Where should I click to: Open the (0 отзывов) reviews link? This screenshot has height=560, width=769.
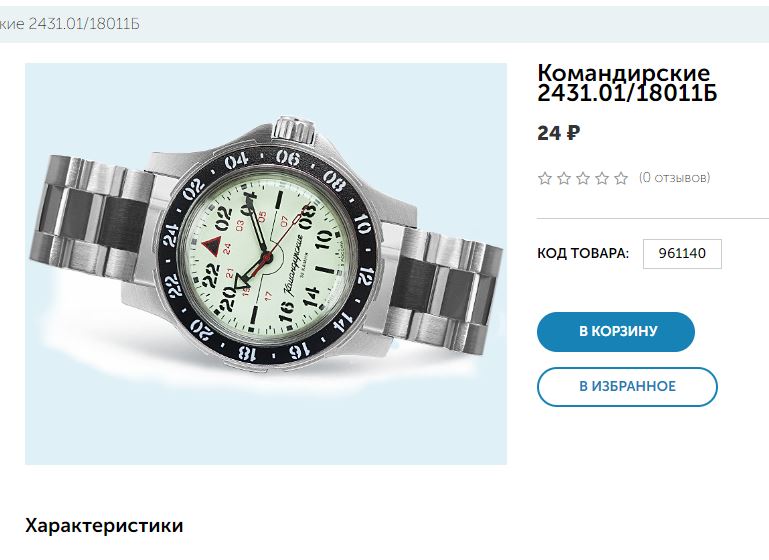click(x=674, y=178)
